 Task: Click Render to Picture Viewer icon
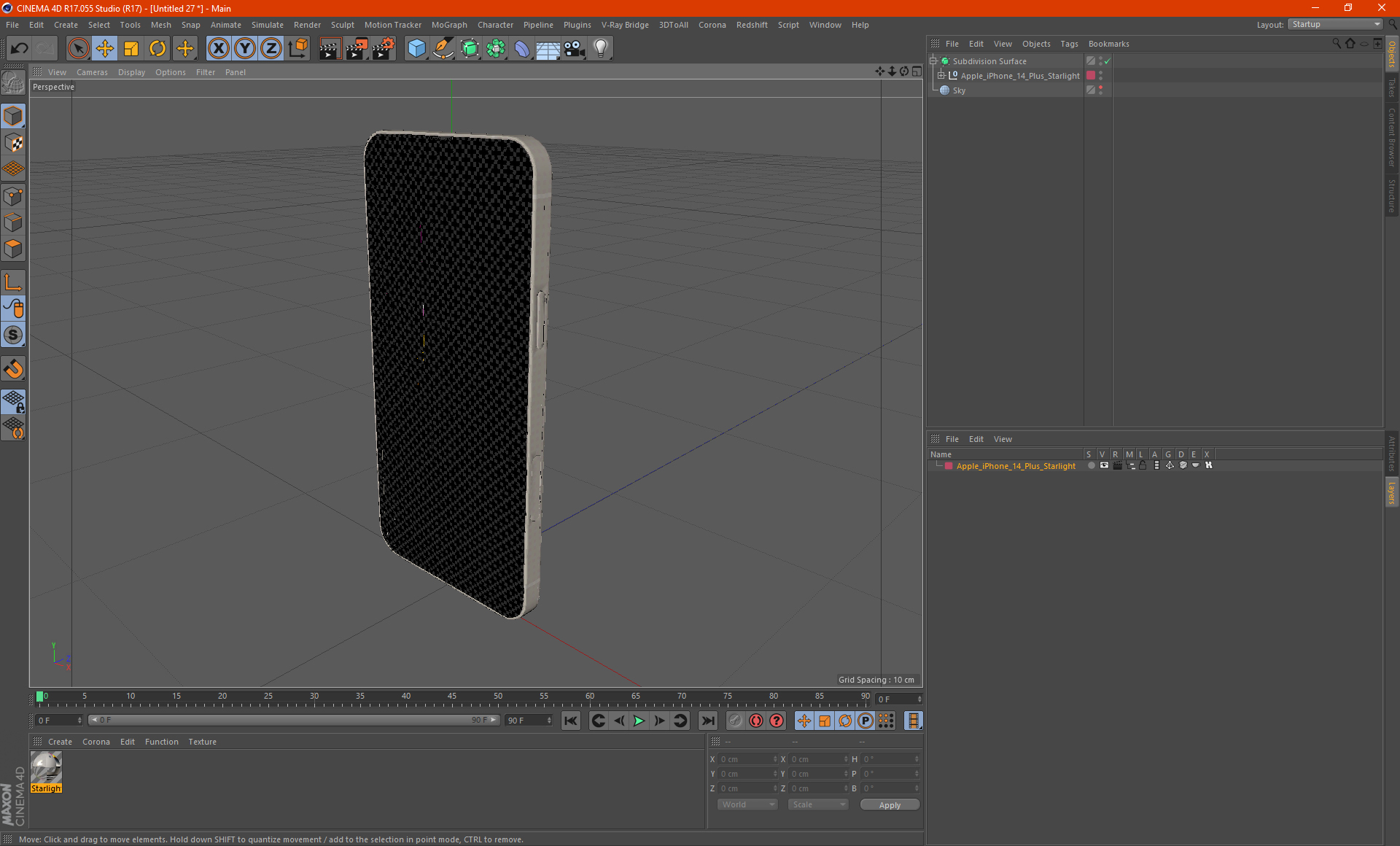[x=357, y=49]
